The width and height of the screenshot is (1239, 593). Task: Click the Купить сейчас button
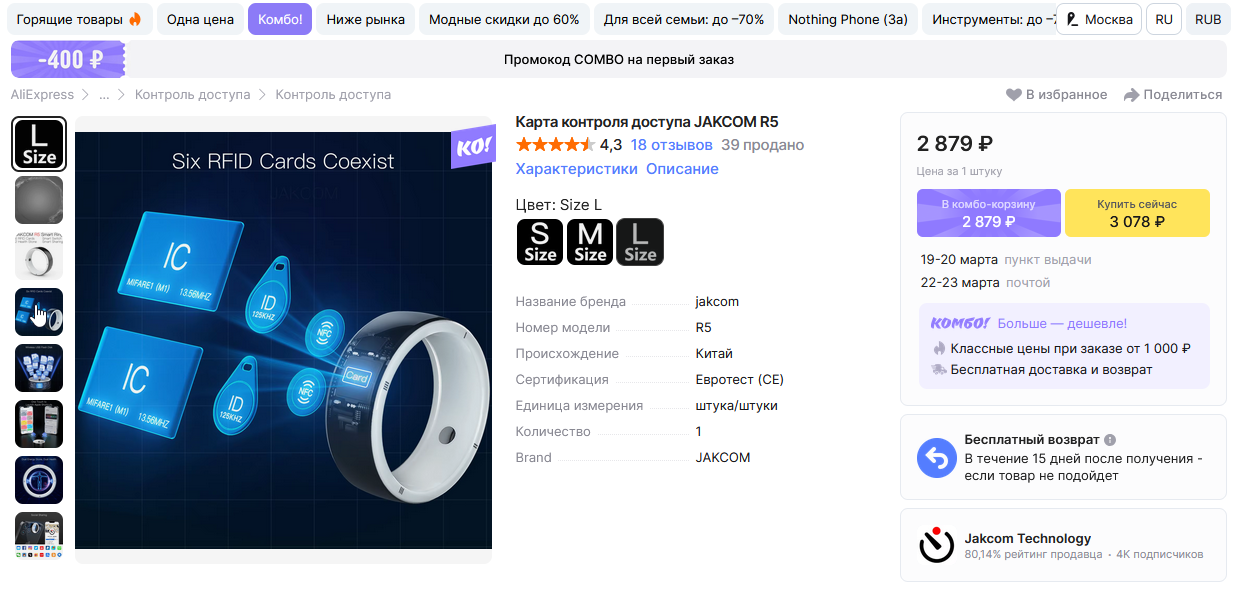1137,213
